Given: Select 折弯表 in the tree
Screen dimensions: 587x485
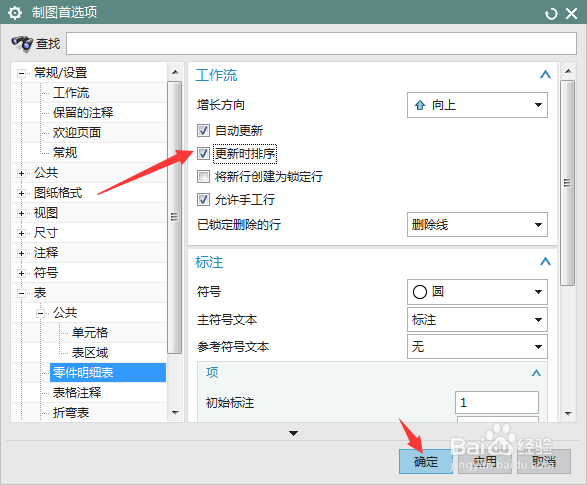Looking at the screenshot, I should 71,412.
